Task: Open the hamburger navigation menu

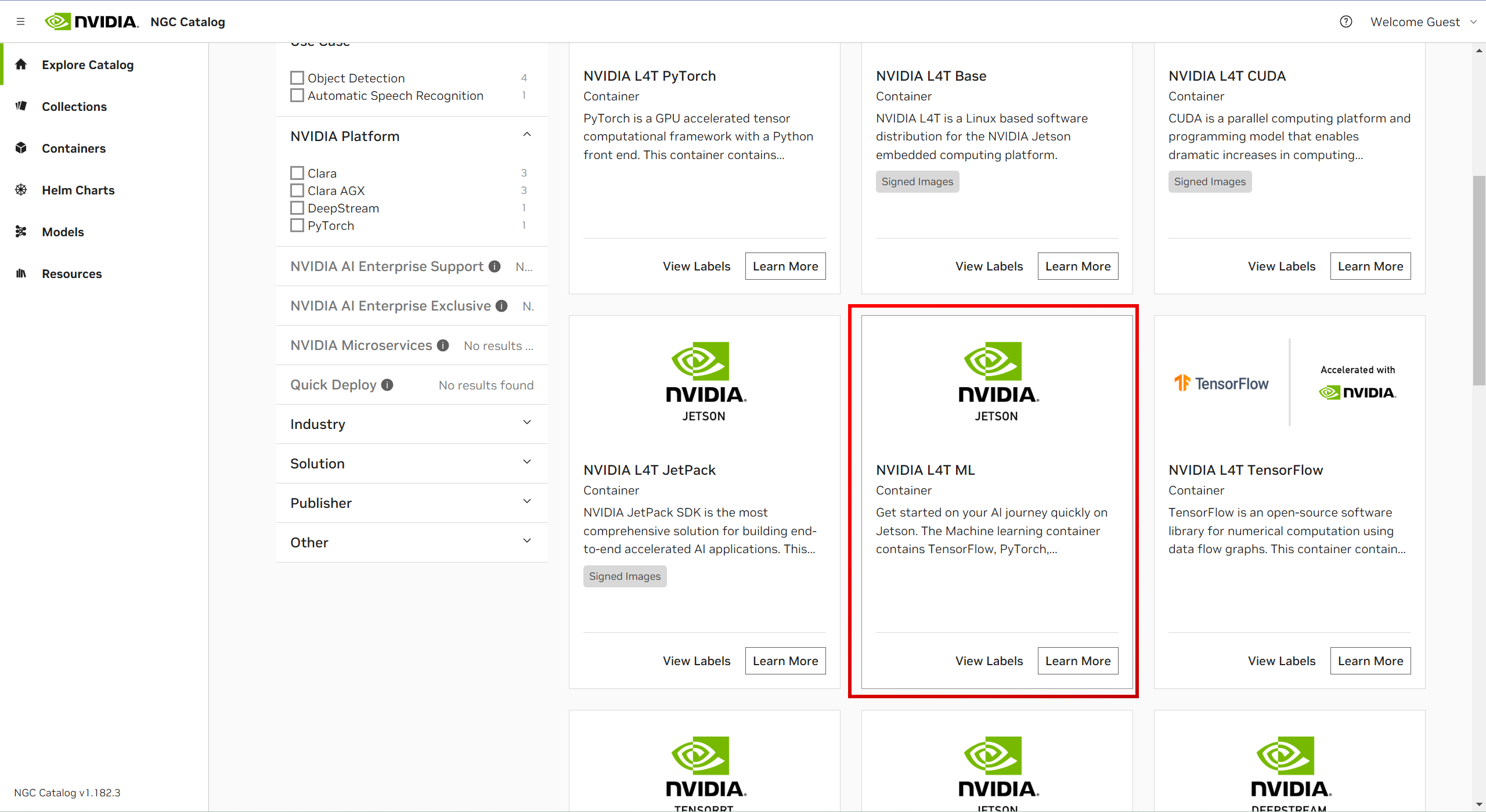Action: (21, 21)
